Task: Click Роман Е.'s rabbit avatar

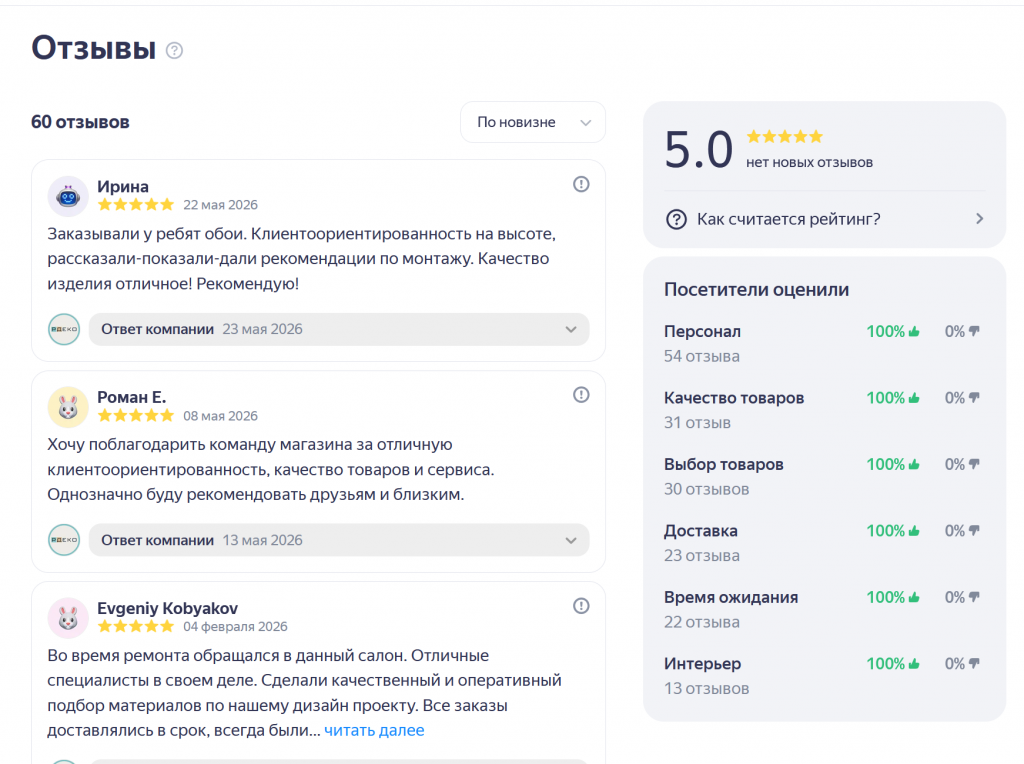Action: click(68, 407)
